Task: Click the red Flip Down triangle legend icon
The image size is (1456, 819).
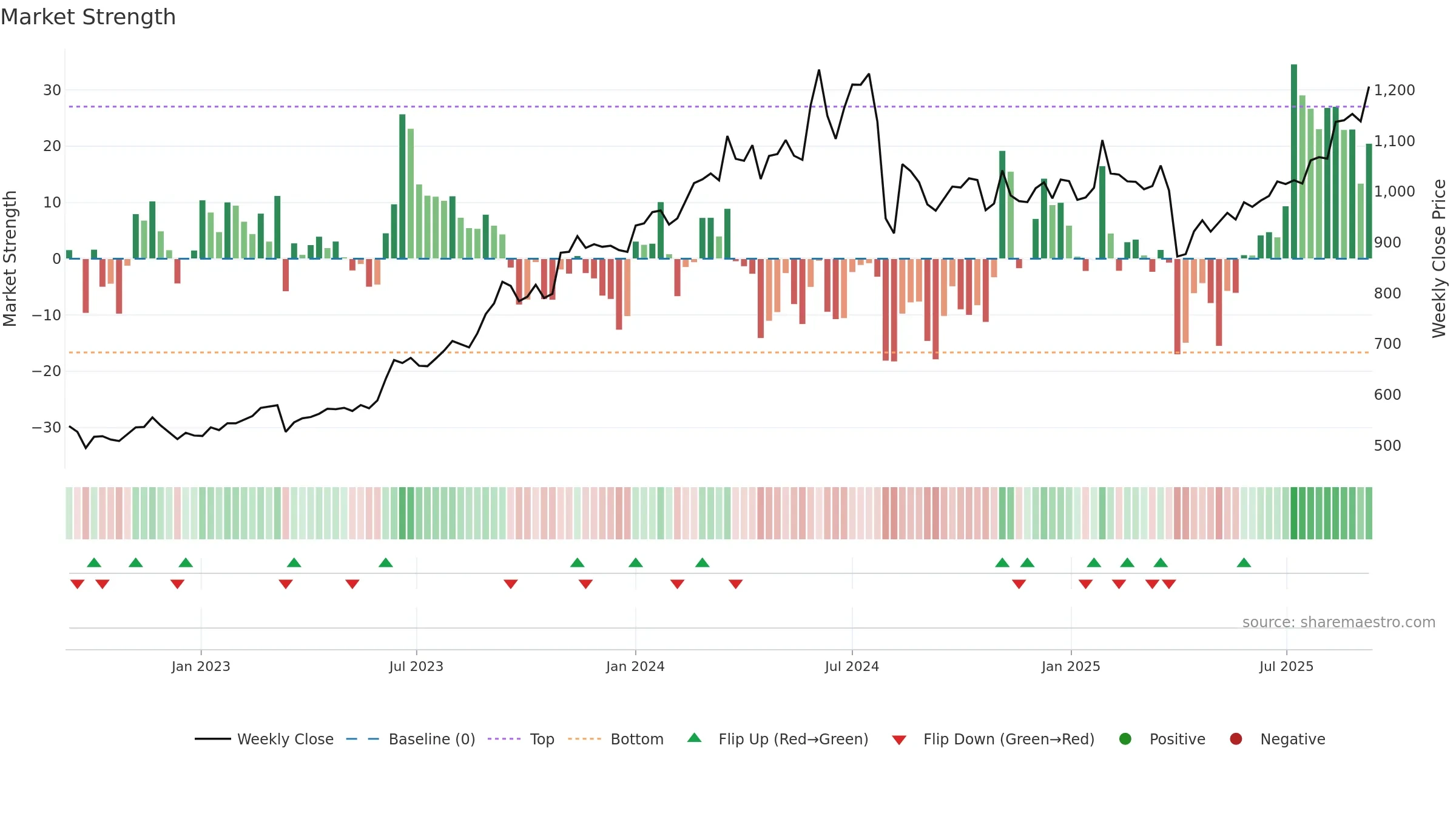Action: click(899, 740)
